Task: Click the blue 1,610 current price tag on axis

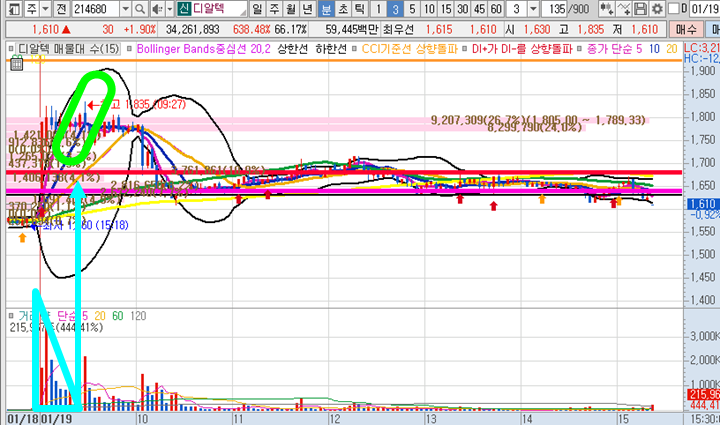Action: click(x=702, y=204)
